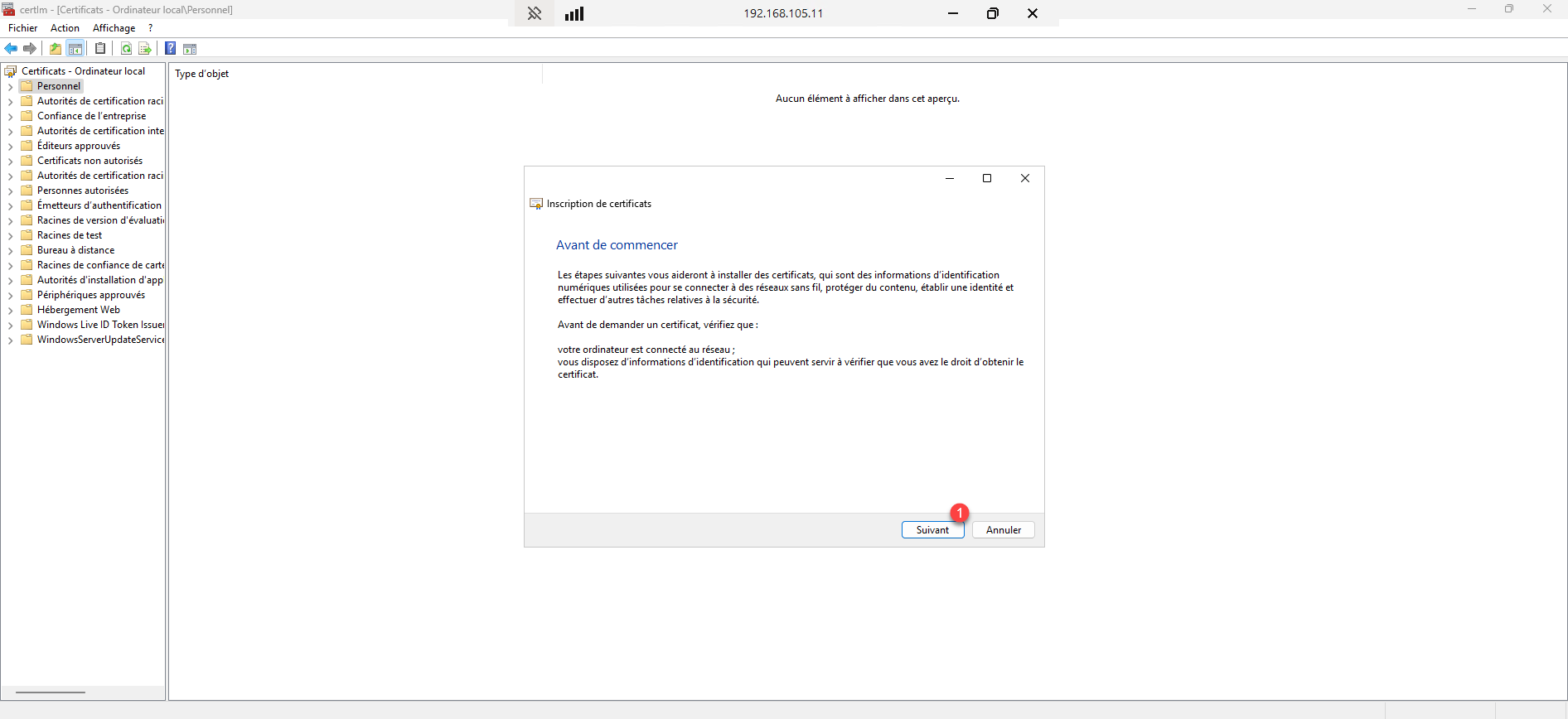Select the Hébergement Web folder
The height and width of the screenshot is (719, 1568).
(x=78, y=310)
